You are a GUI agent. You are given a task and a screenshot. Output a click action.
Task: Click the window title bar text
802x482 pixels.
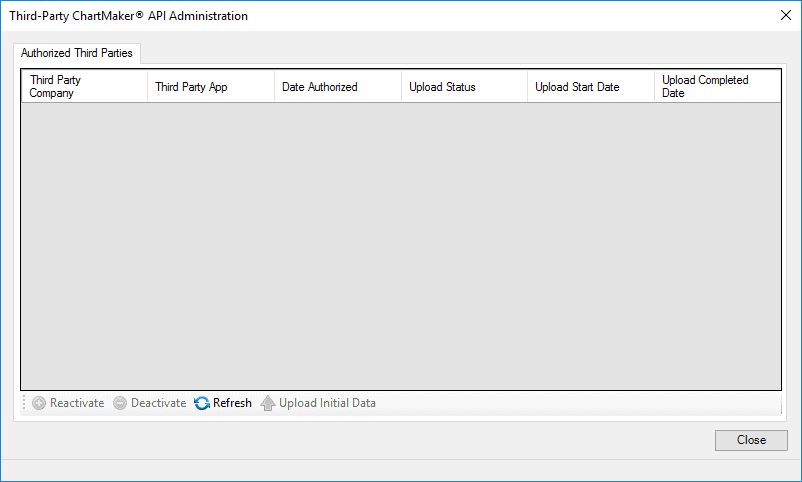pyautogui.click(x=128, y=16)
